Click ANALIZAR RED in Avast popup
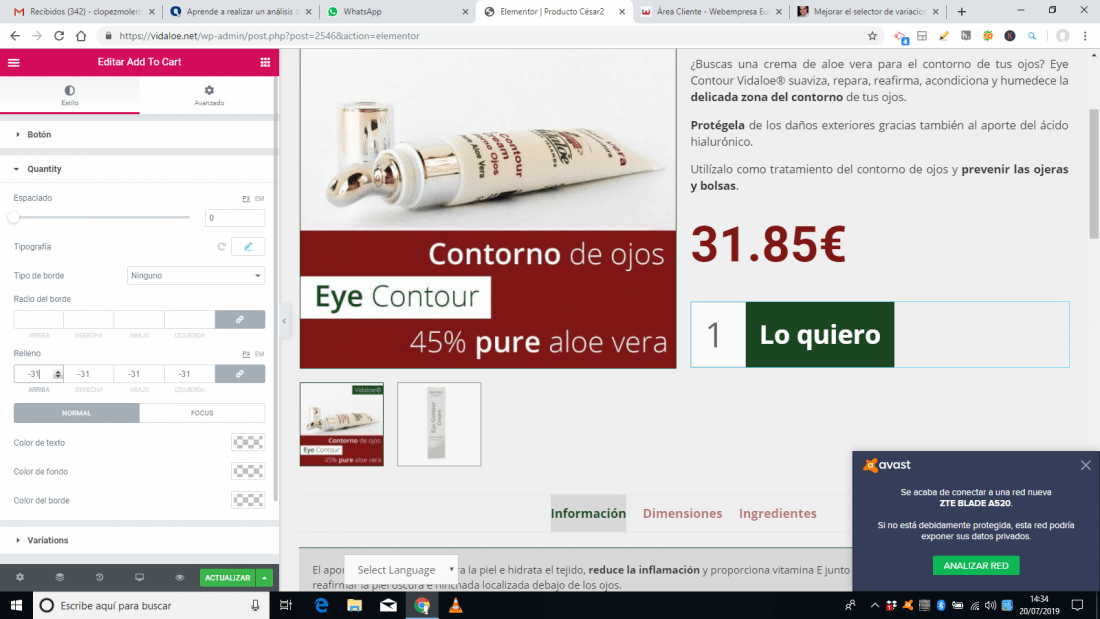The width and height of the screenshot is (1100, 619). pyautogui.click(x=976, y=566)
